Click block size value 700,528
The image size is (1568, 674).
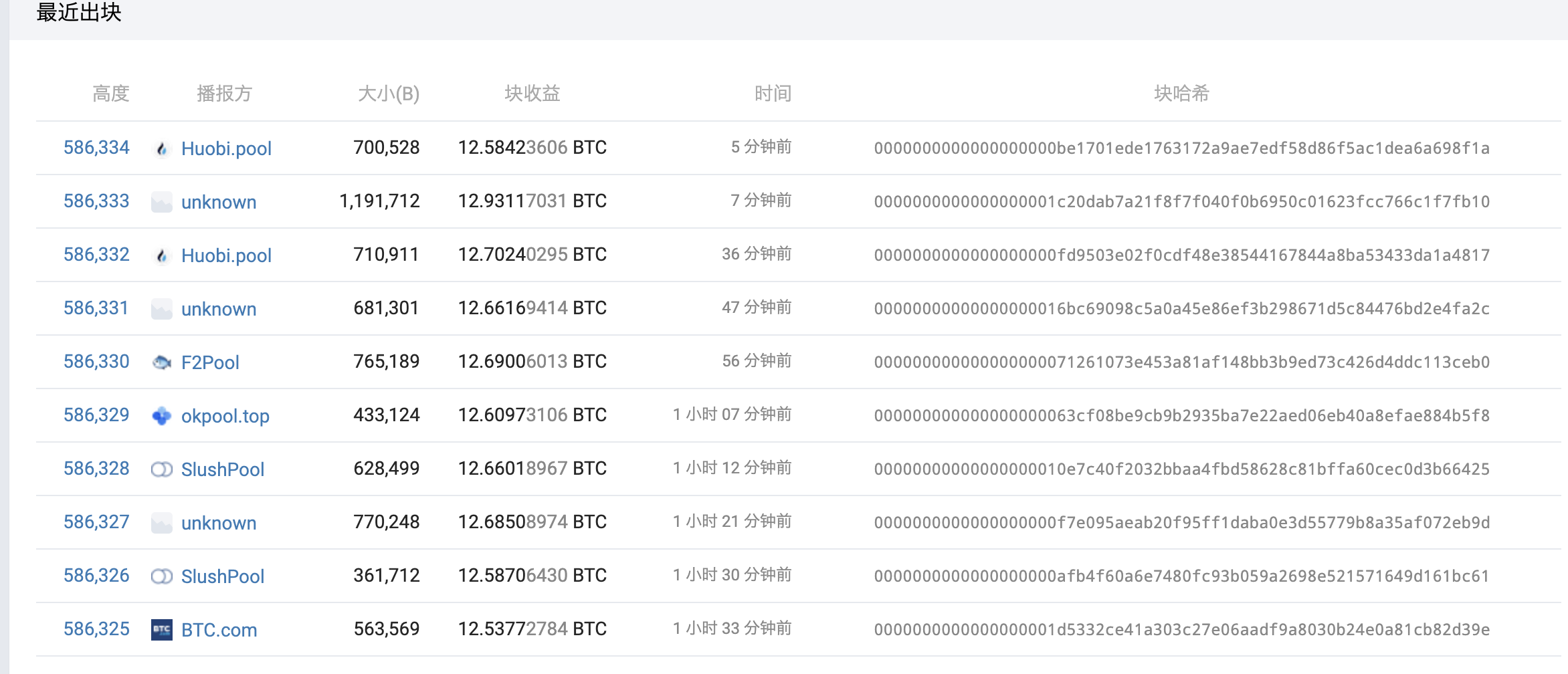[x=387, y=148]
